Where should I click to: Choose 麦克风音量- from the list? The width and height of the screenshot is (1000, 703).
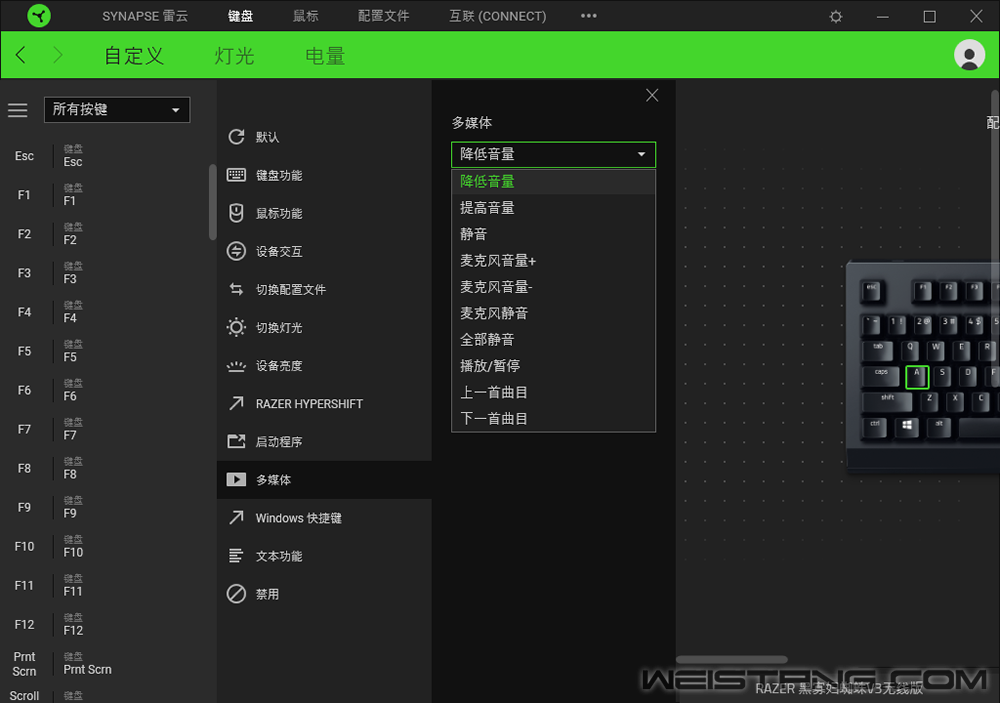[x=553, y=287]
